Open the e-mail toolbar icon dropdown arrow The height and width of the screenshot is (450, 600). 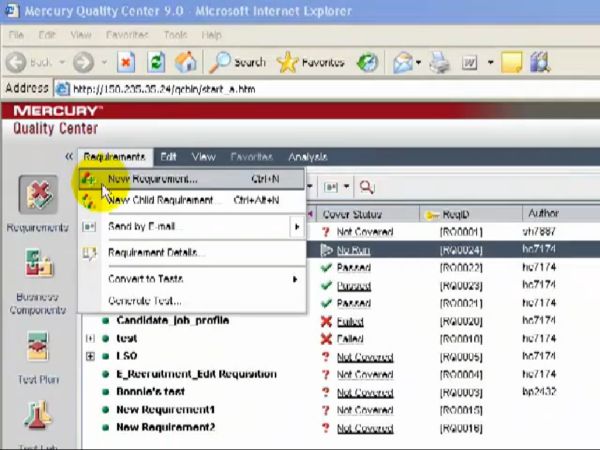(x=347, y=186)
